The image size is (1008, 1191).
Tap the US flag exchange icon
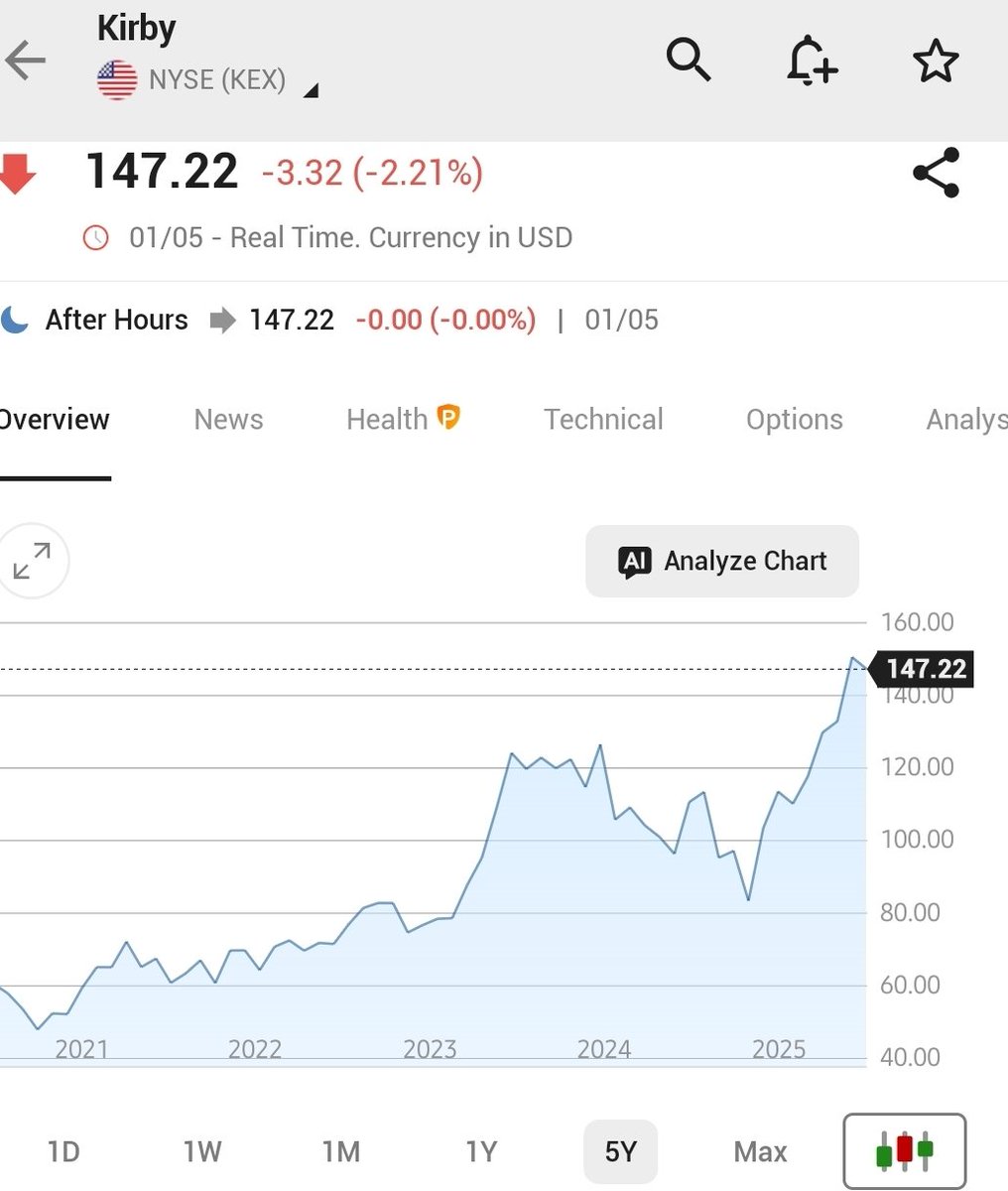tap(117, 80)
